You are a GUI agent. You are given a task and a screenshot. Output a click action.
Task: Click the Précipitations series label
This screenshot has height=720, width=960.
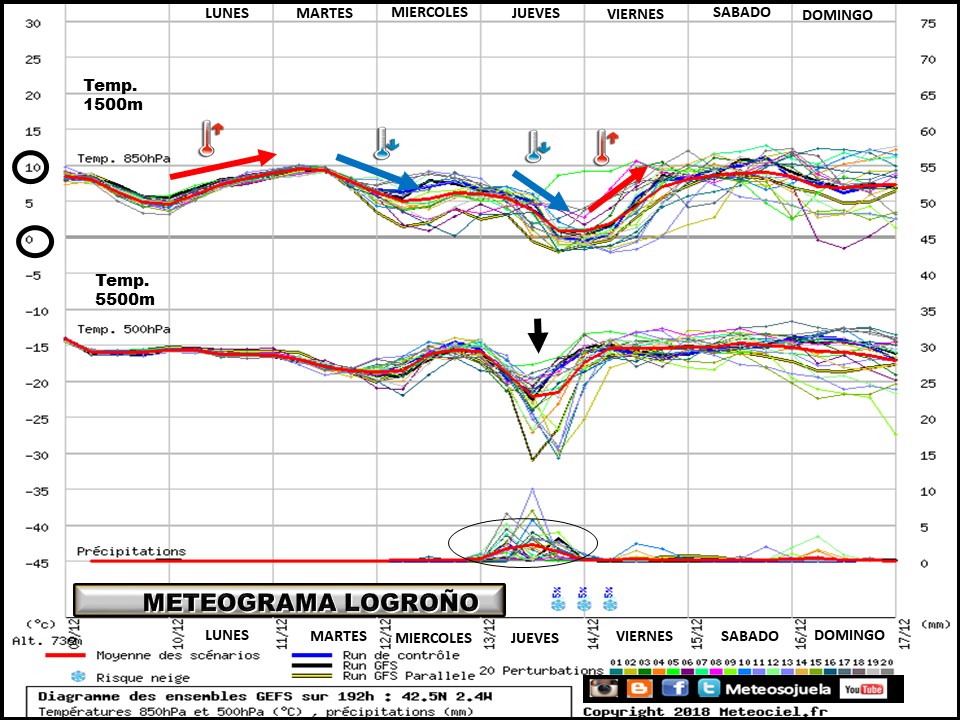click(x=131, y=551)
